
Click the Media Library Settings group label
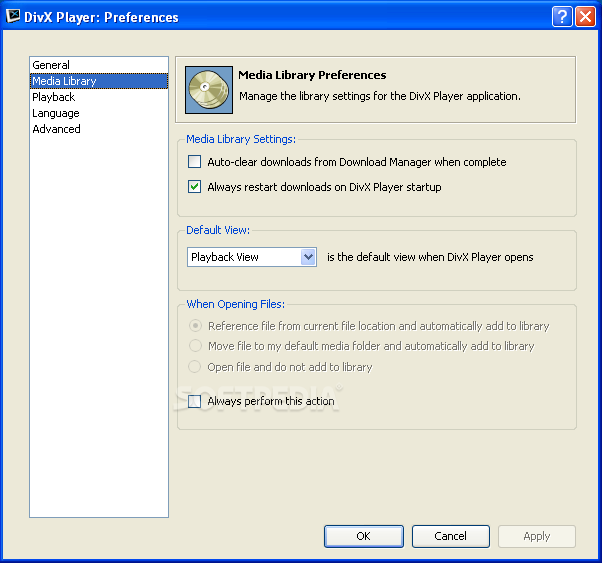click(x=241, y=139)
